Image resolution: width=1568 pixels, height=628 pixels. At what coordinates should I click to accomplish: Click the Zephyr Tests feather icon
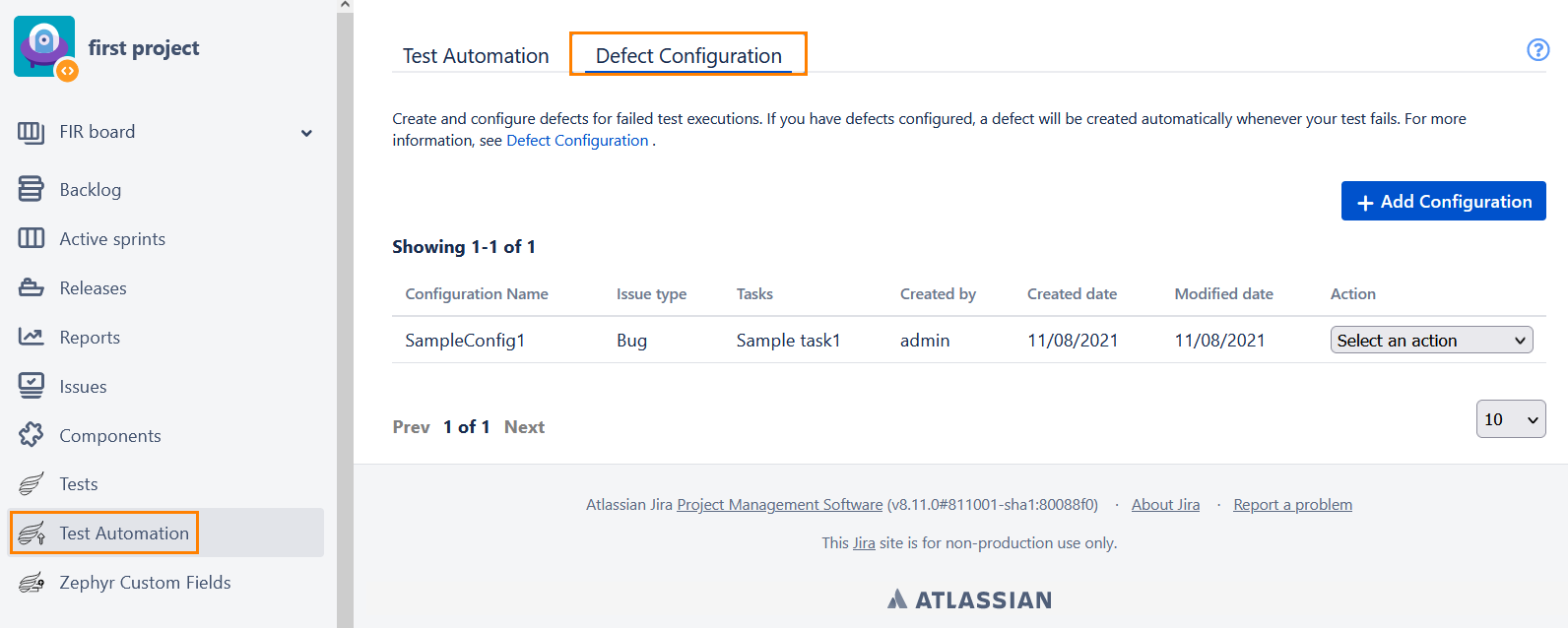[x=33, y=483]
